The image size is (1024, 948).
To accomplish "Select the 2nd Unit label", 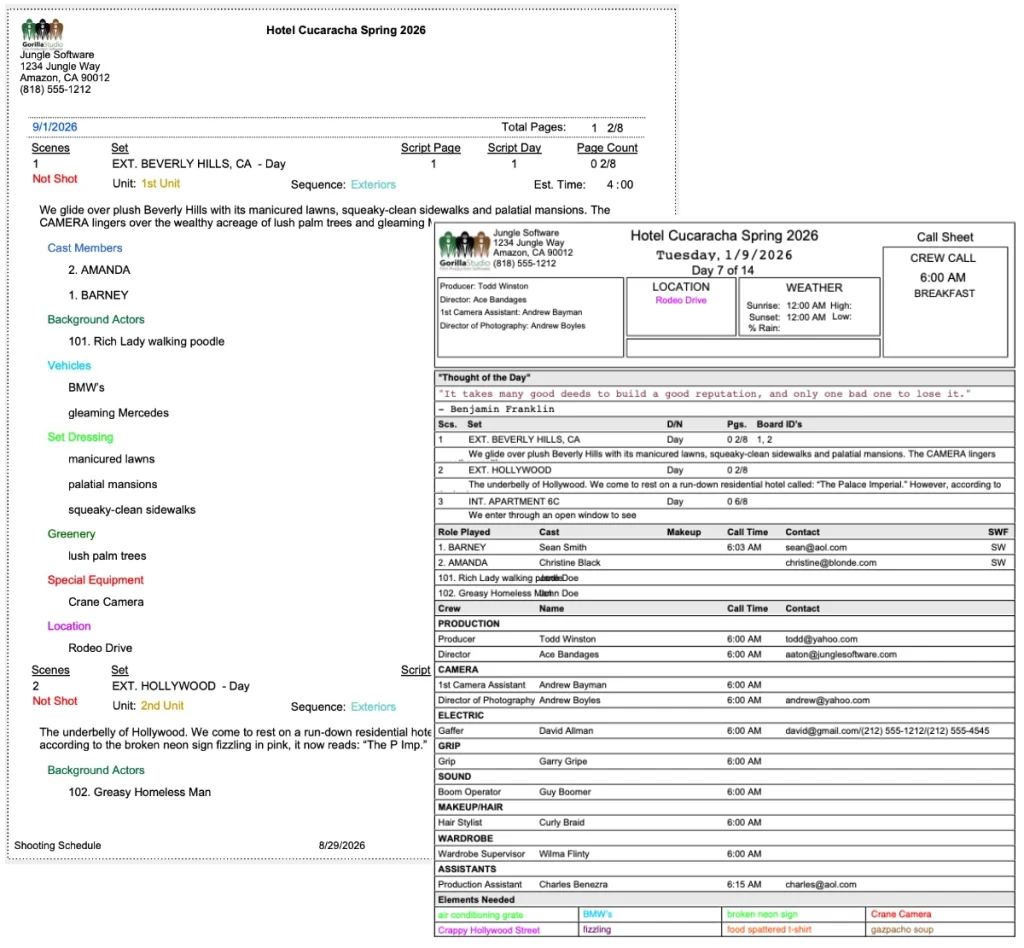I will 163,706.
